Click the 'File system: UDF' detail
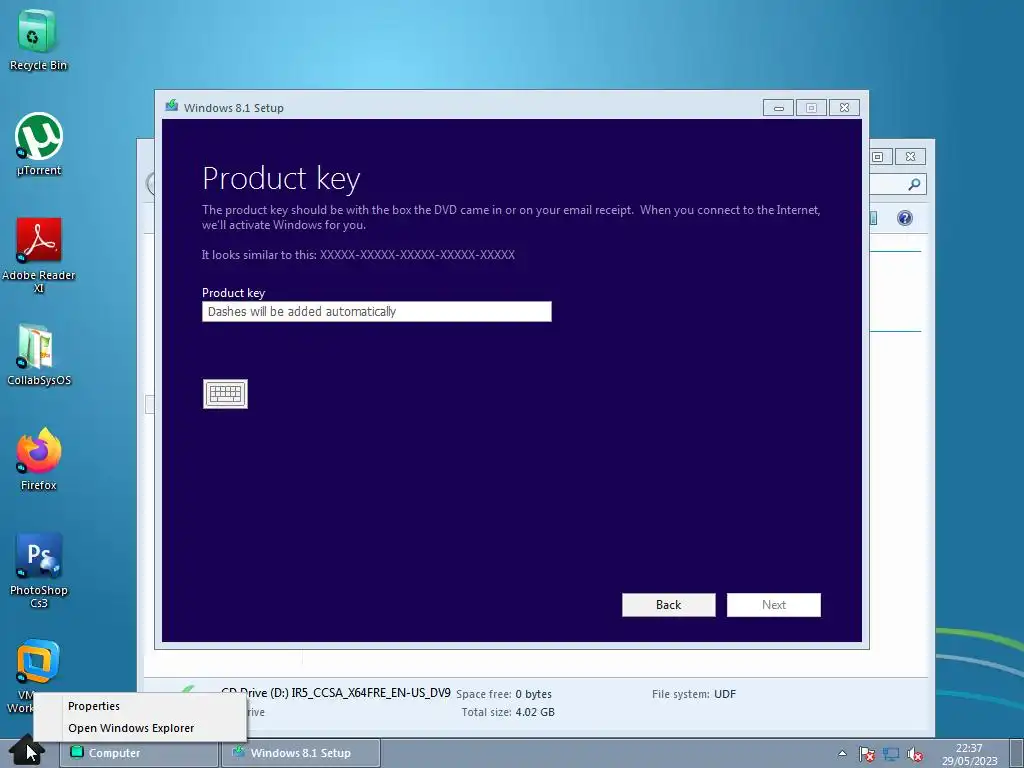Image resolution: width=1024 pixels, height=768 pixels. [x=694, y=694]
